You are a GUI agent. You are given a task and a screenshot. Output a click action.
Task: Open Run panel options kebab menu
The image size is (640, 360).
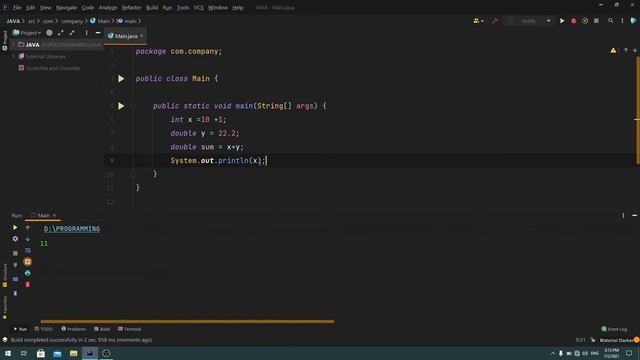623,215
